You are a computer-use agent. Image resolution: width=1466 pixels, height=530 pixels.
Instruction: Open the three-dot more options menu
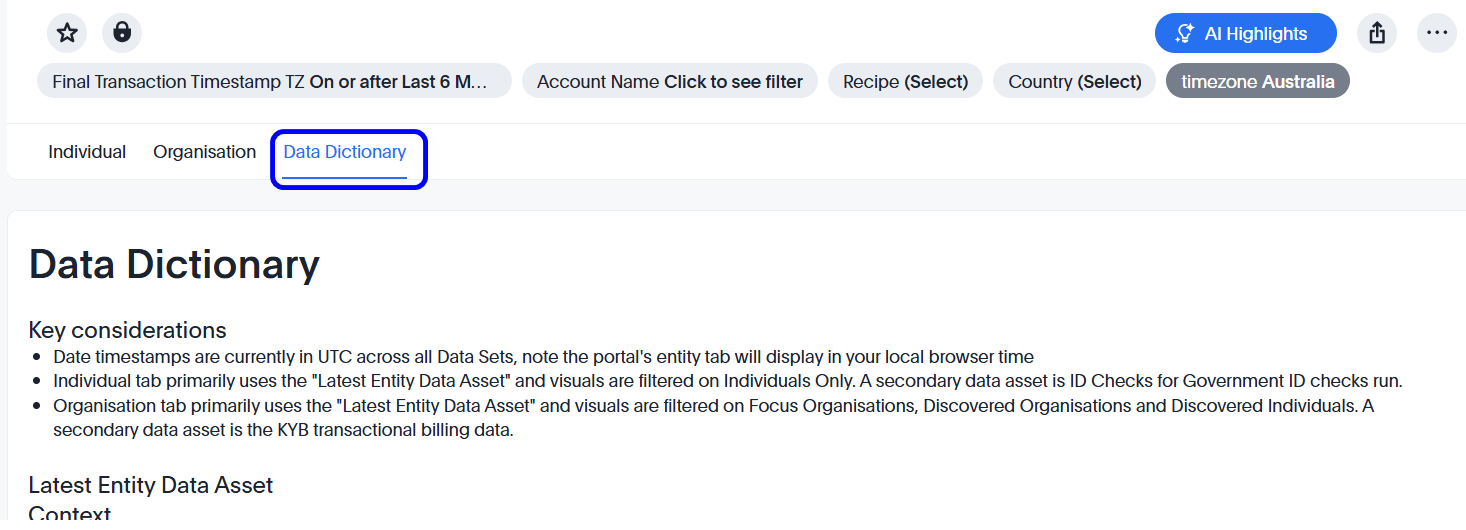click(1437, 33)
